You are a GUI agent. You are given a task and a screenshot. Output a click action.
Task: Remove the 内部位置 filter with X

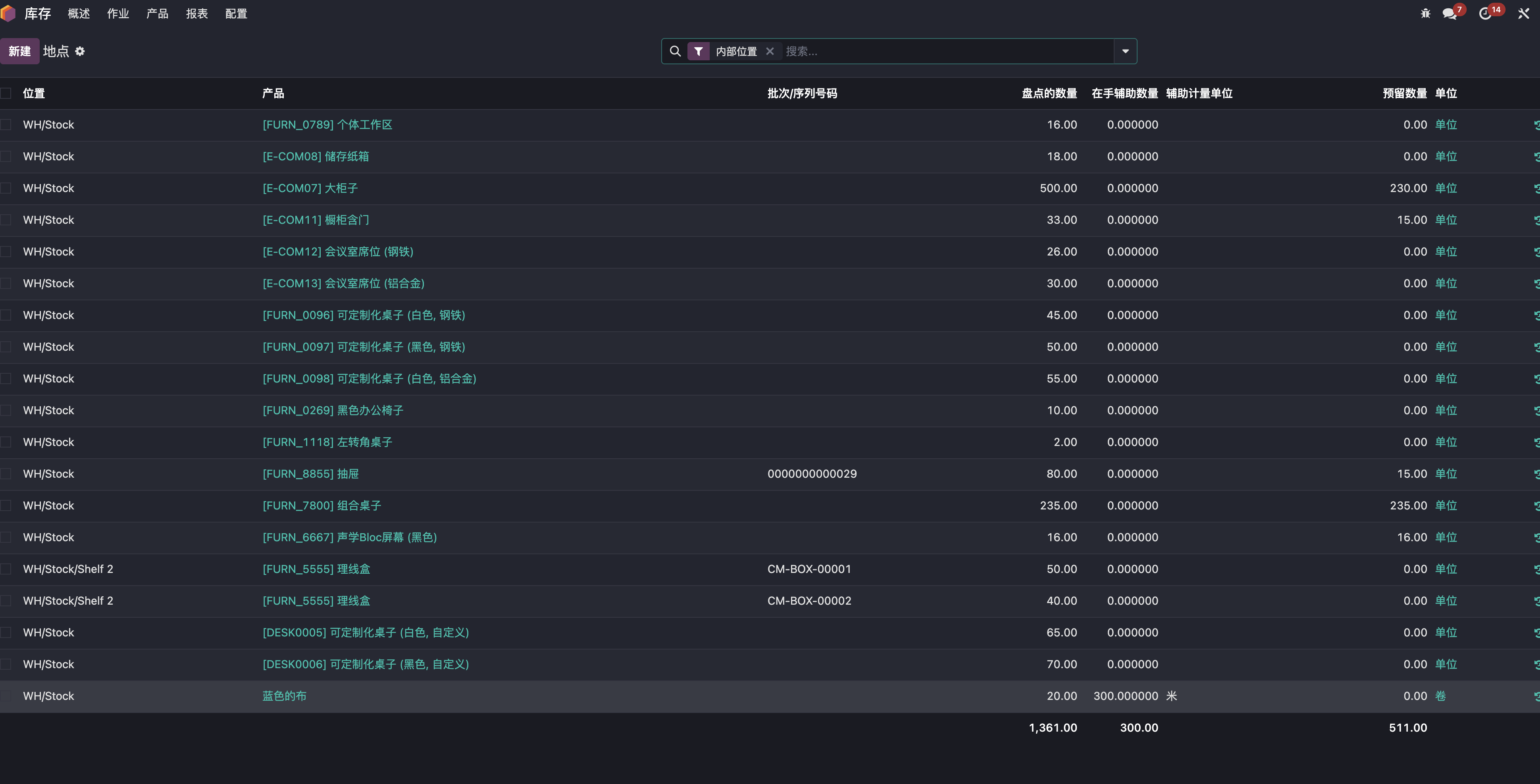[770, 52]
